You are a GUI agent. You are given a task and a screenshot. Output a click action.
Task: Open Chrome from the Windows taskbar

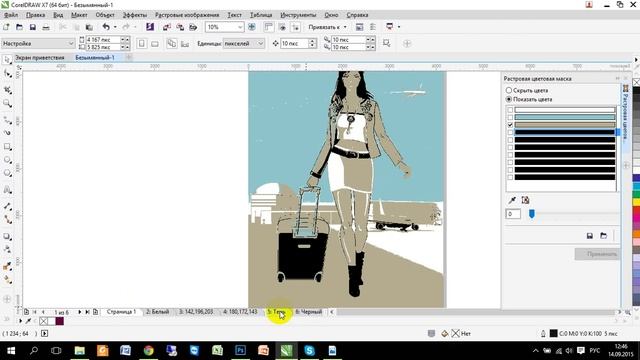tap(149, 350)
